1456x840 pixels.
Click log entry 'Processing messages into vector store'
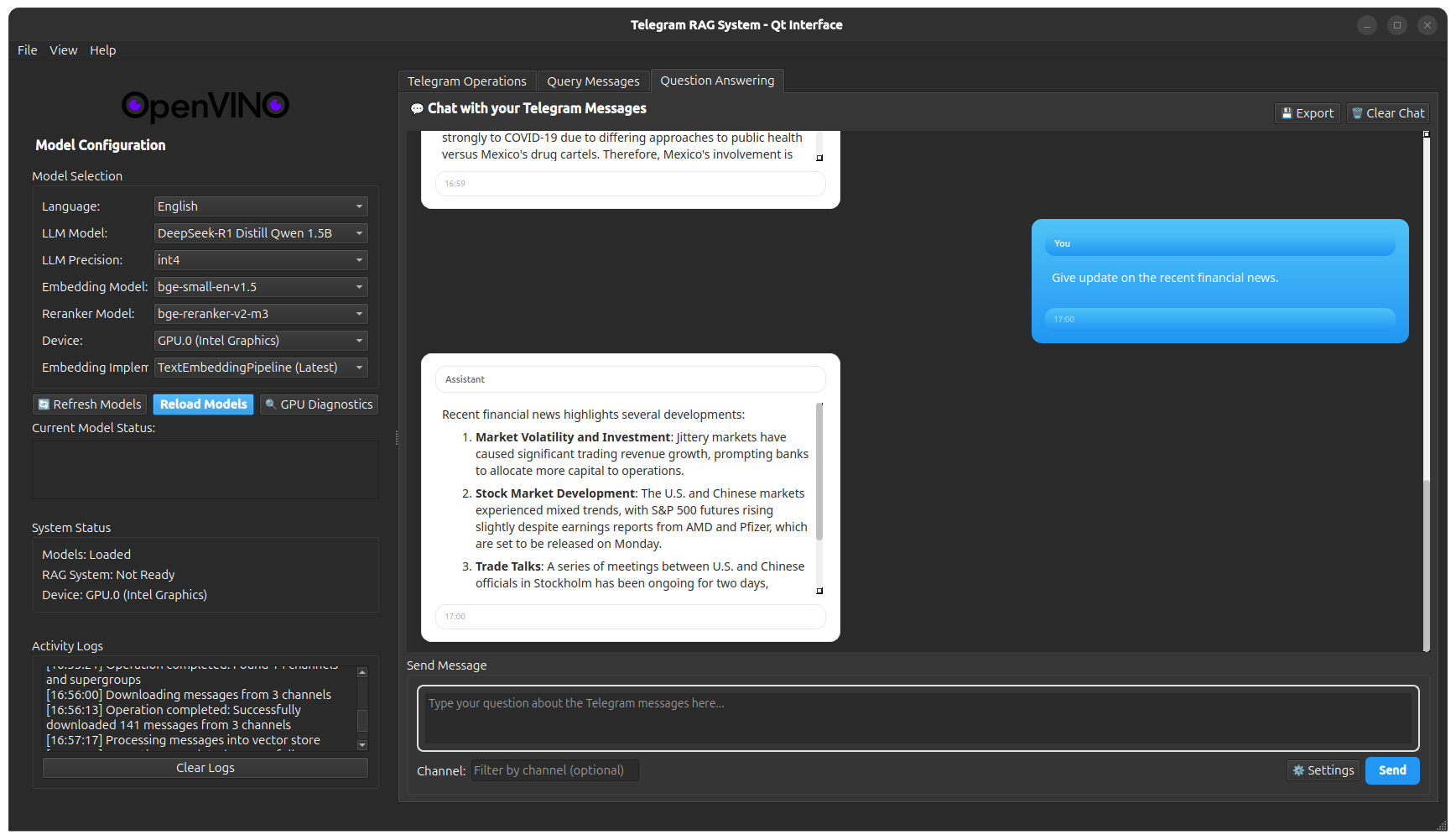(x=183, y=740)
